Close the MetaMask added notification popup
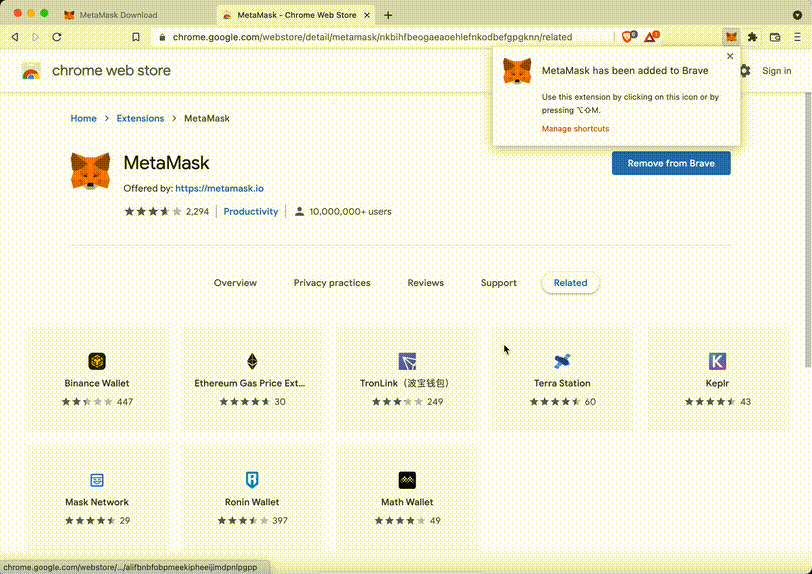Viewport: 812px width, 574px height. point(730,56)
